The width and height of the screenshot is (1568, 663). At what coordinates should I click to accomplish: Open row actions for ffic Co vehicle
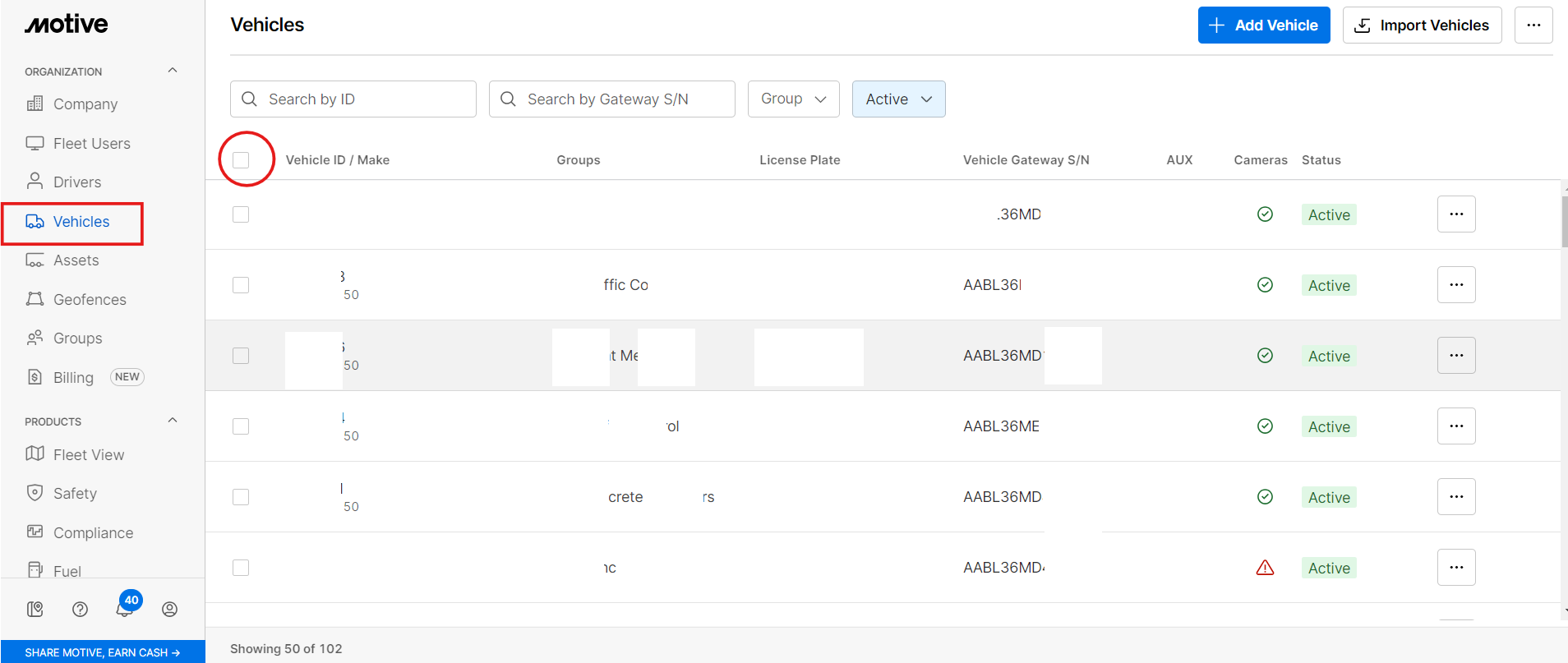pos(1456,284)
